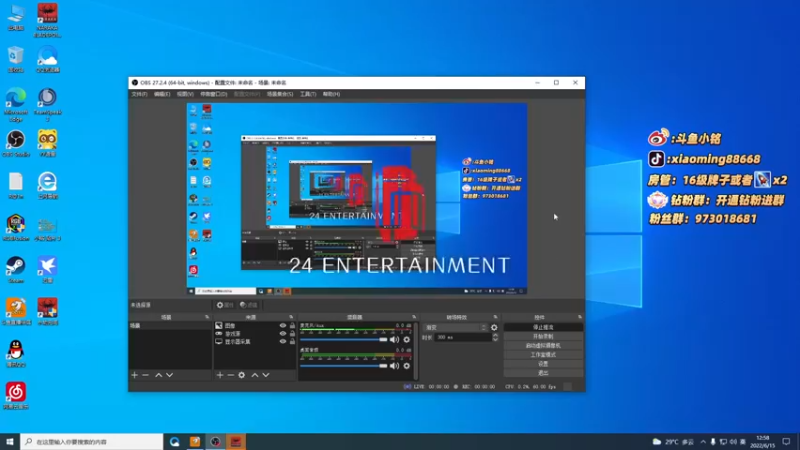The width and height of the screenshot is (800, 450).
Task: Adjust the desktop audio volume slider
Action: pos(344,366)
